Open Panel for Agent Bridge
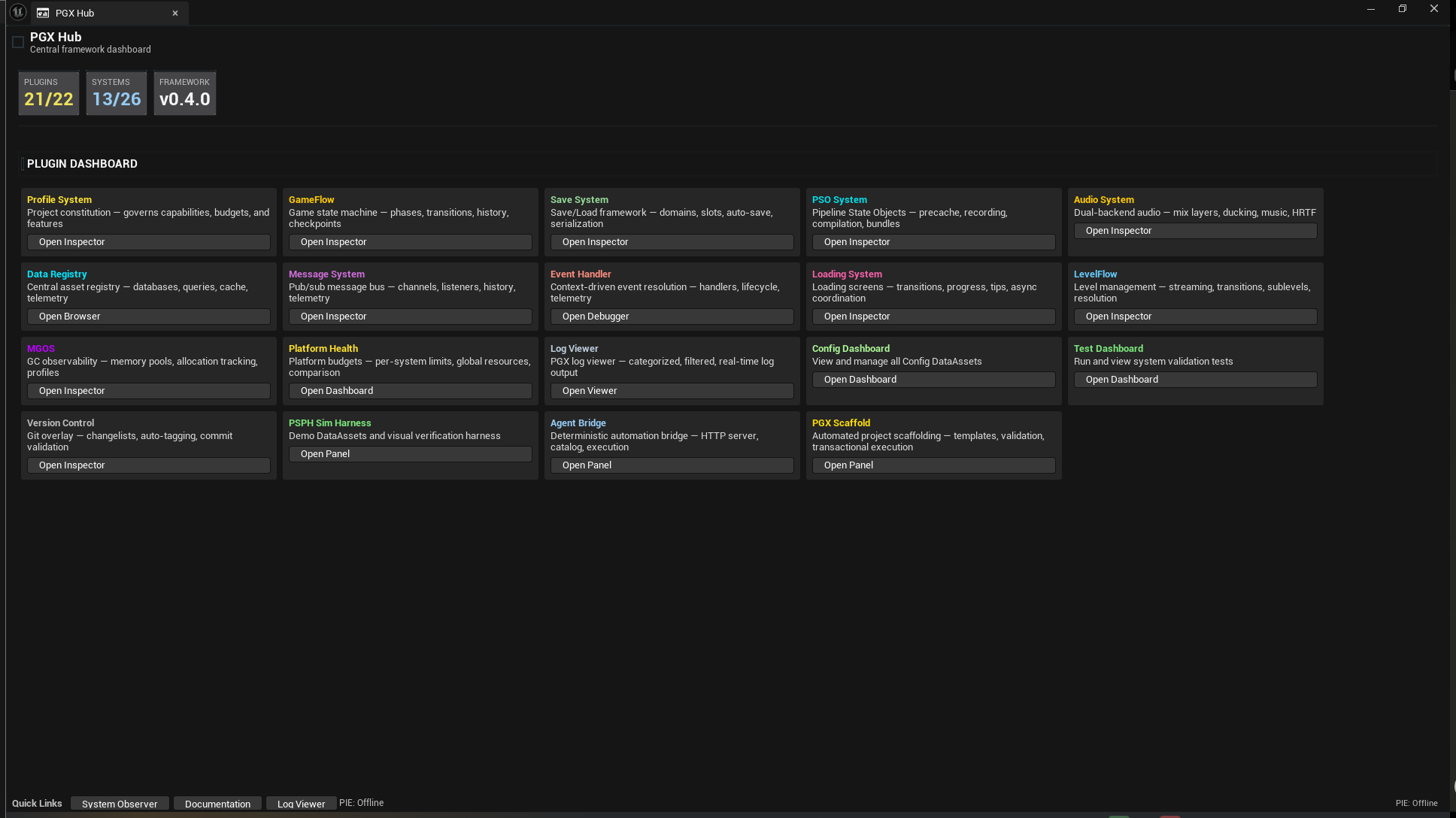Image resolution: width=1456 pixels, height=818 pixels. click(x=671, y=465)
